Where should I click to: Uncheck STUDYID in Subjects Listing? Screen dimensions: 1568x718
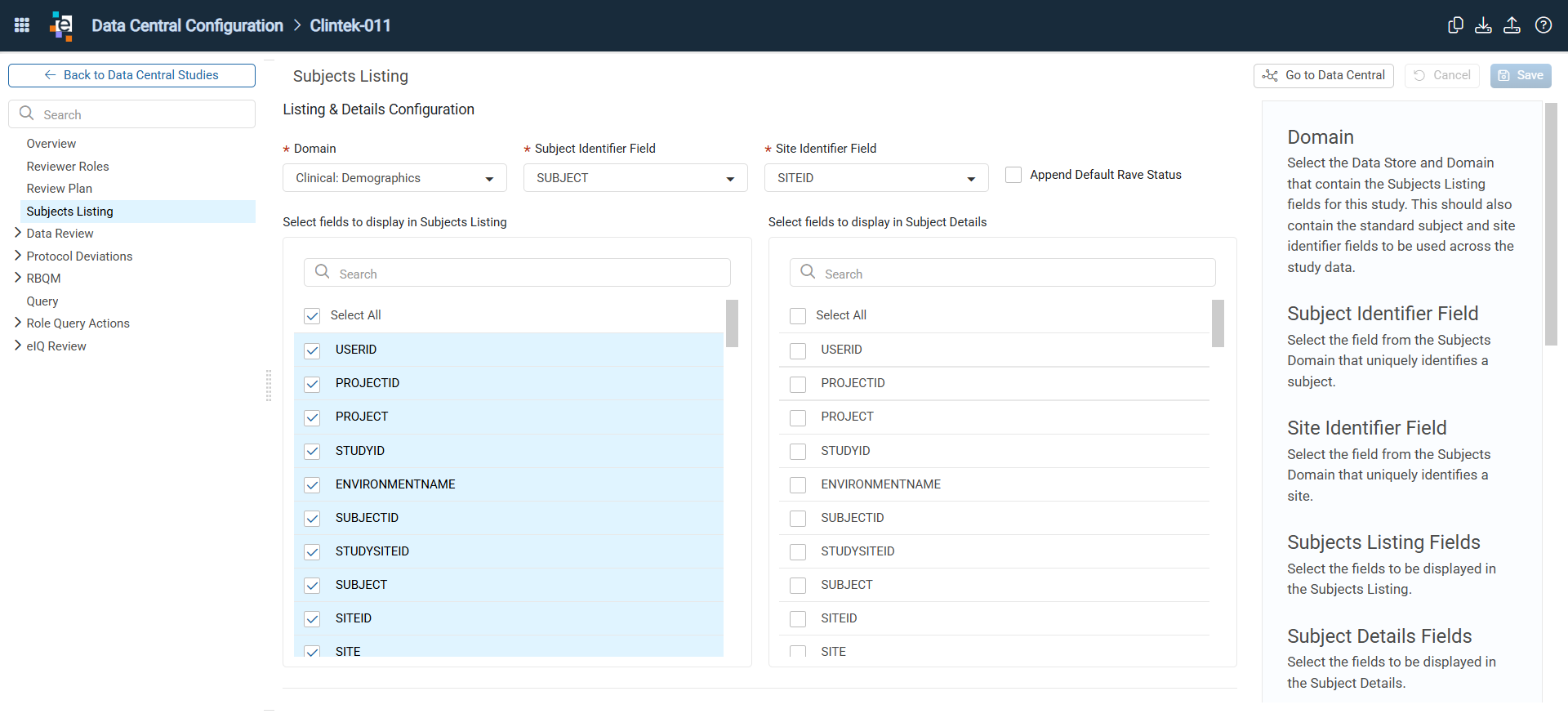(x=312, y=452)
